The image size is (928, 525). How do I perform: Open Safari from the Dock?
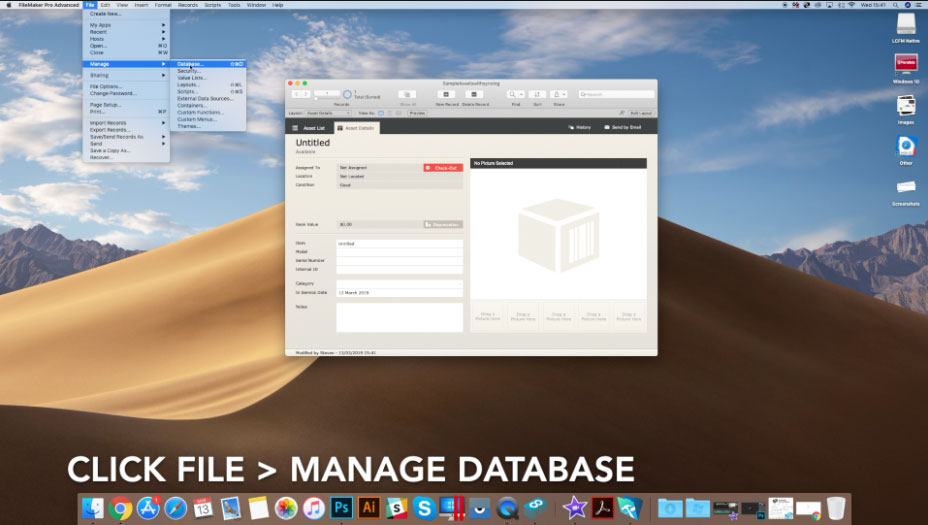pos(176,508)
